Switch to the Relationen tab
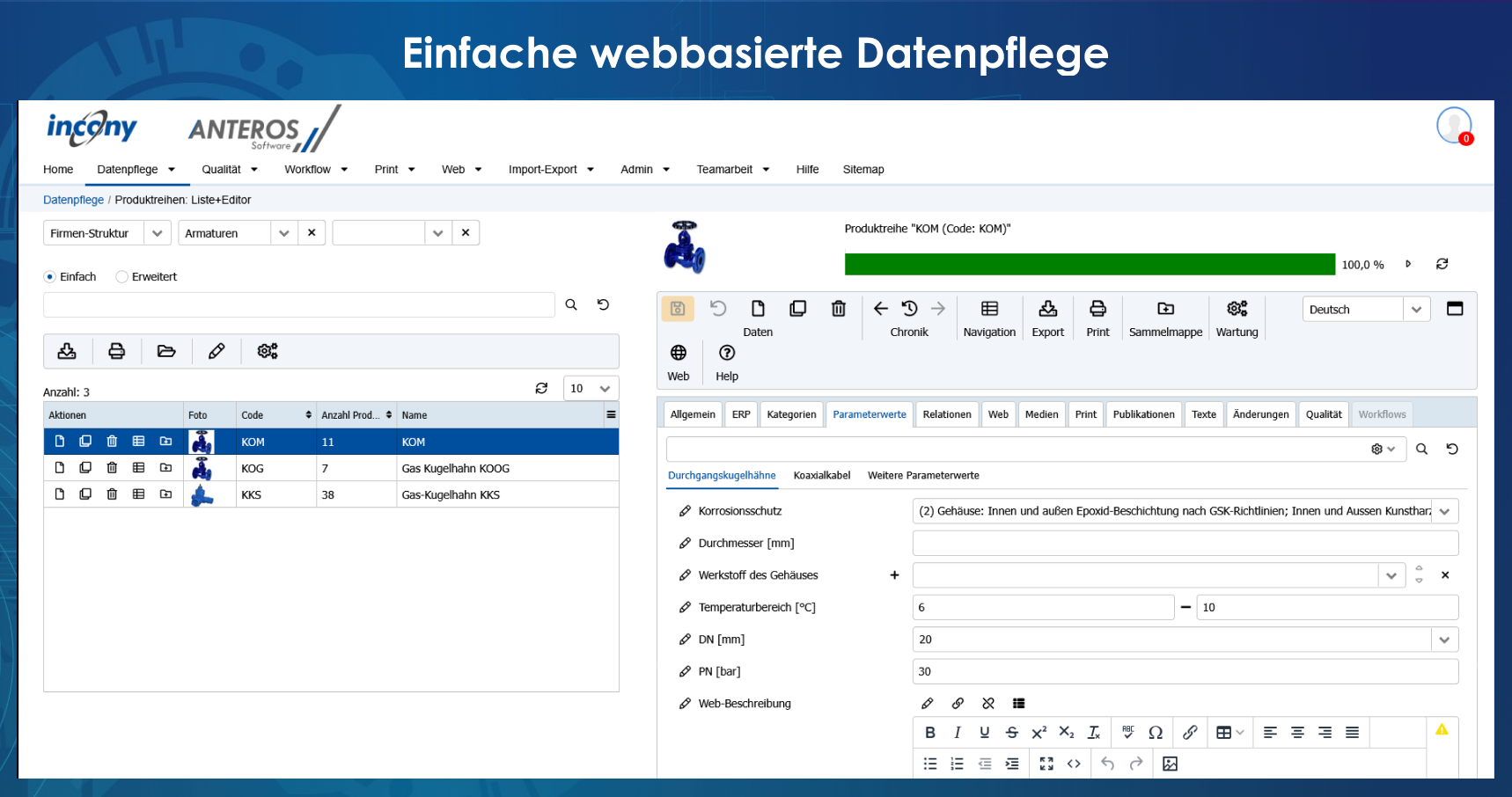 point(946,414)
